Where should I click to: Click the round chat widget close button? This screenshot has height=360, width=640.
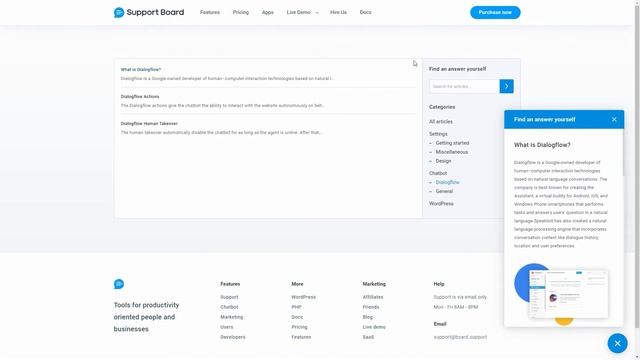pyautogui.click(x=617, y=343)
